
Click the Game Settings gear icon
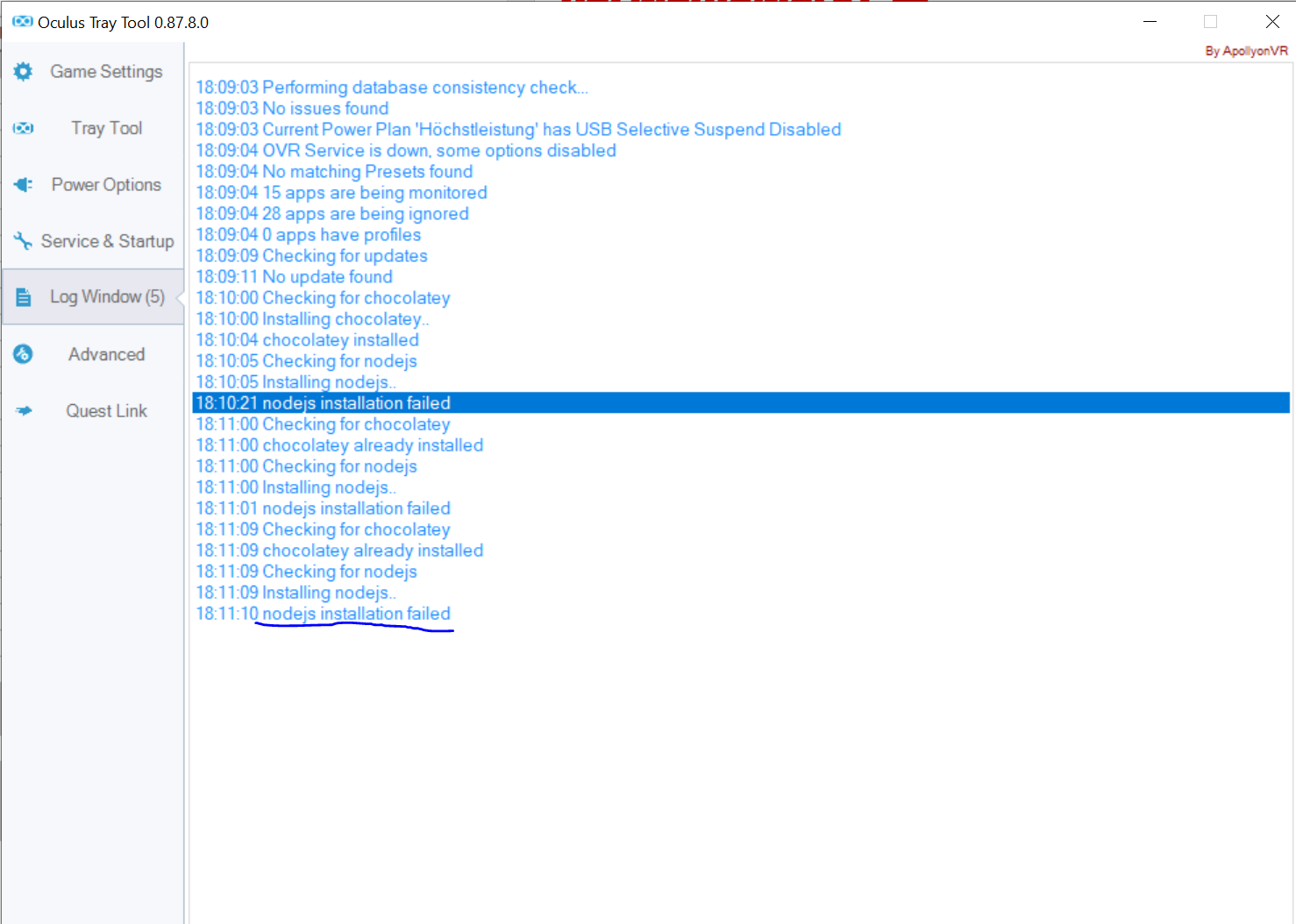23,72
